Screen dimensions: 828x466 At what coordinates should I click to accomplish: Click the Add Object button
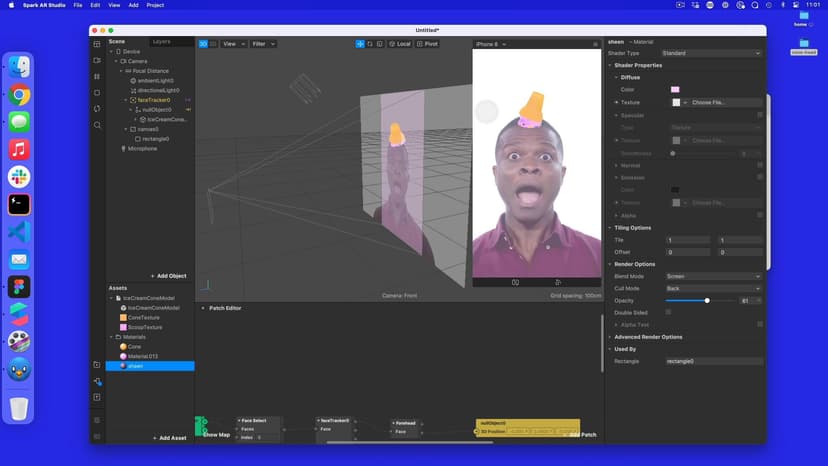(168, 276)
